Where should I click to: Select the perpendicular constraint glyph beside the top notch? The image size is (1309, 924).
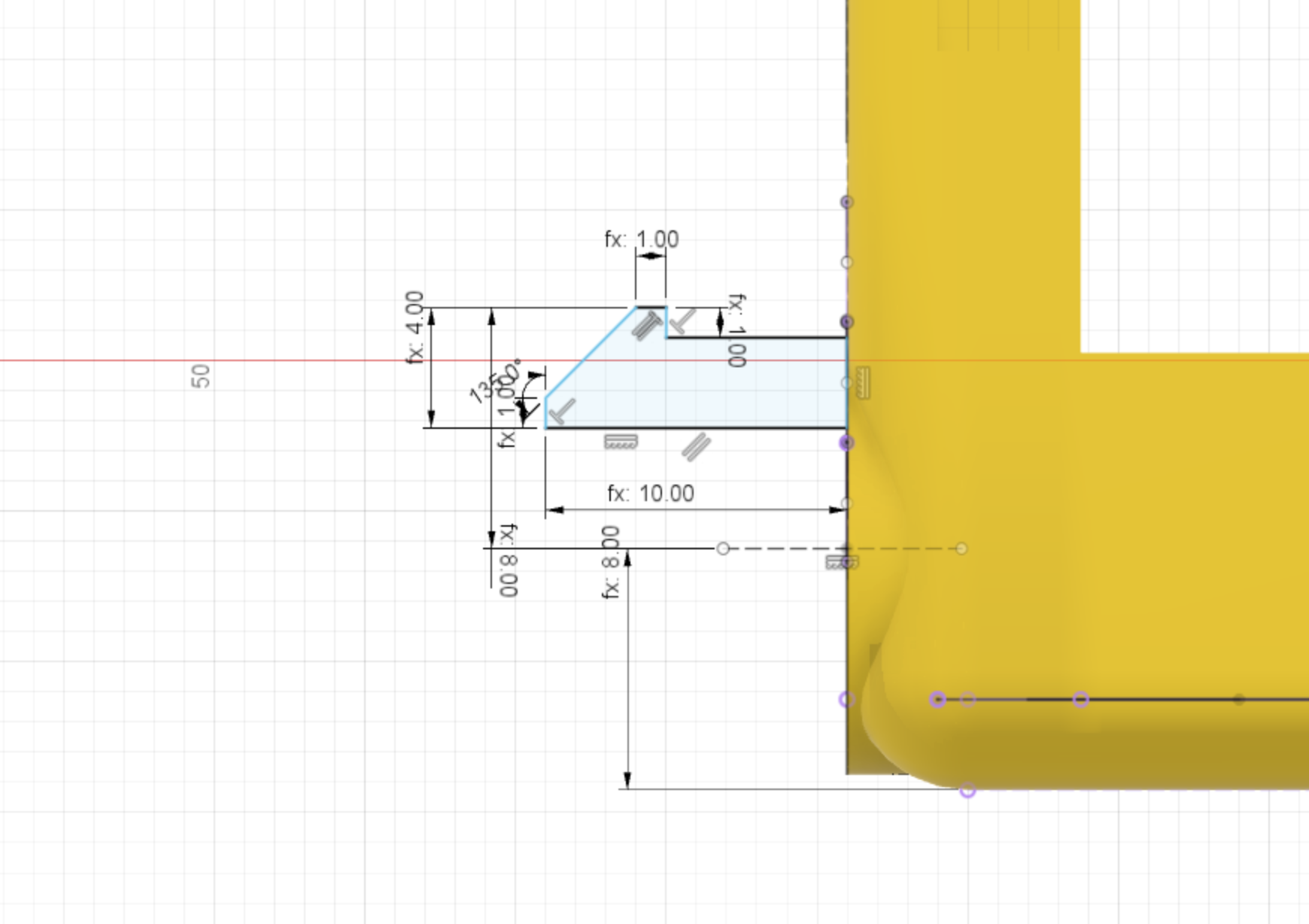click(683, 321)
